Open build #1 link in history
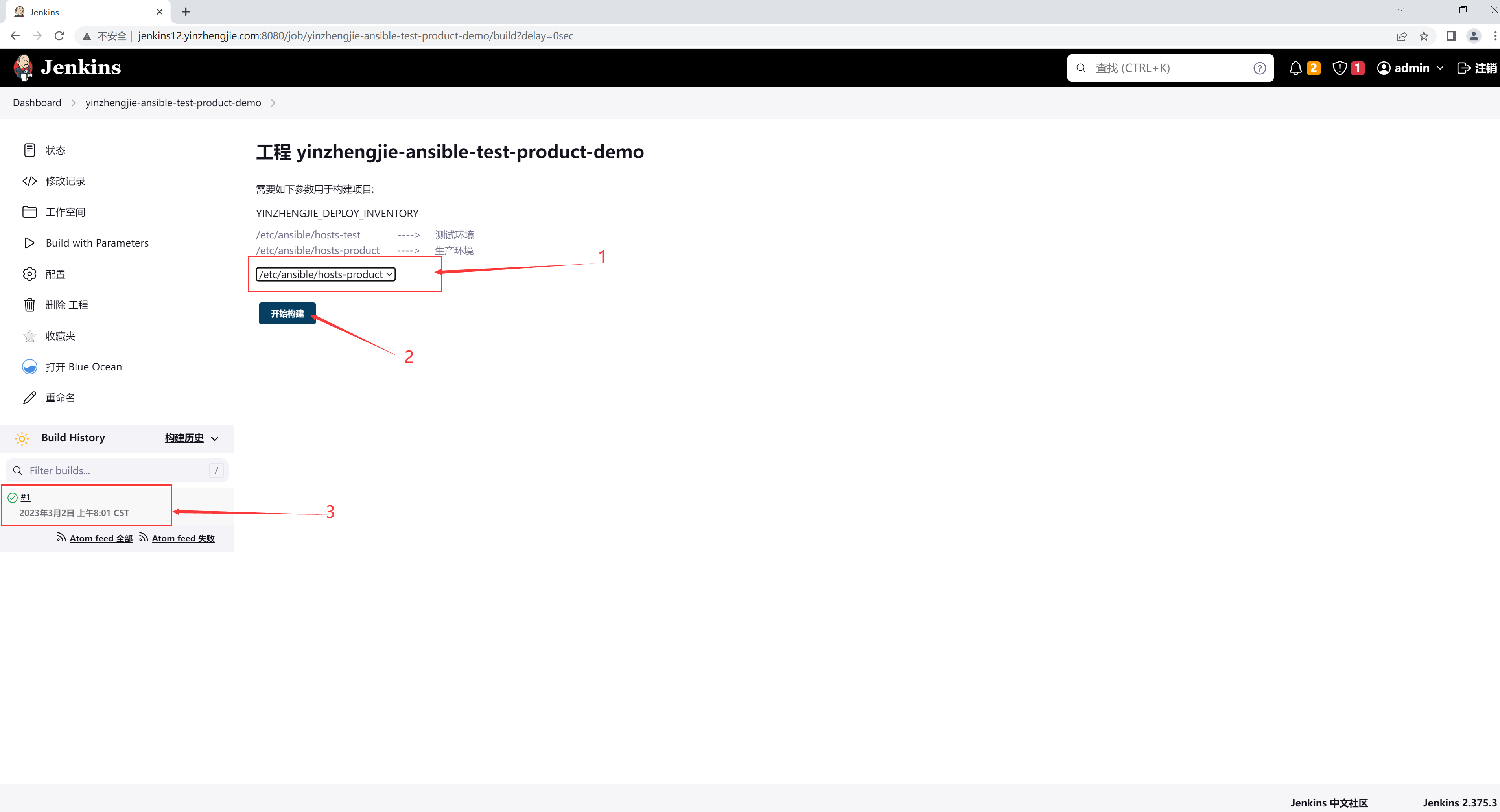The width and height of the screenshot is (1500, 812). (26, 497)
